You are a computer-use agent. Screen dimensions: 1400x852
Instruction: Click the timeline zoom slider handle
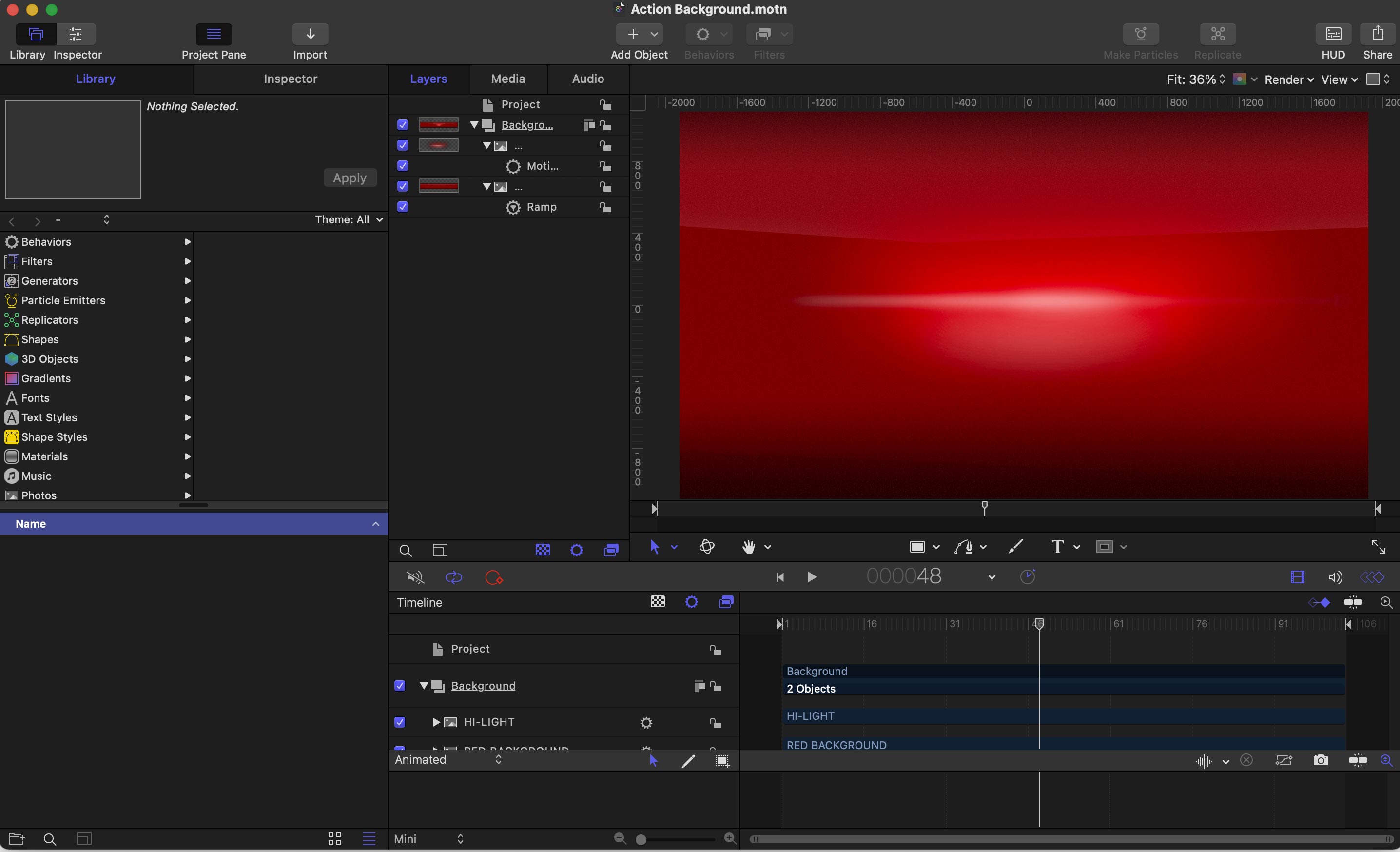coord(641,839)
